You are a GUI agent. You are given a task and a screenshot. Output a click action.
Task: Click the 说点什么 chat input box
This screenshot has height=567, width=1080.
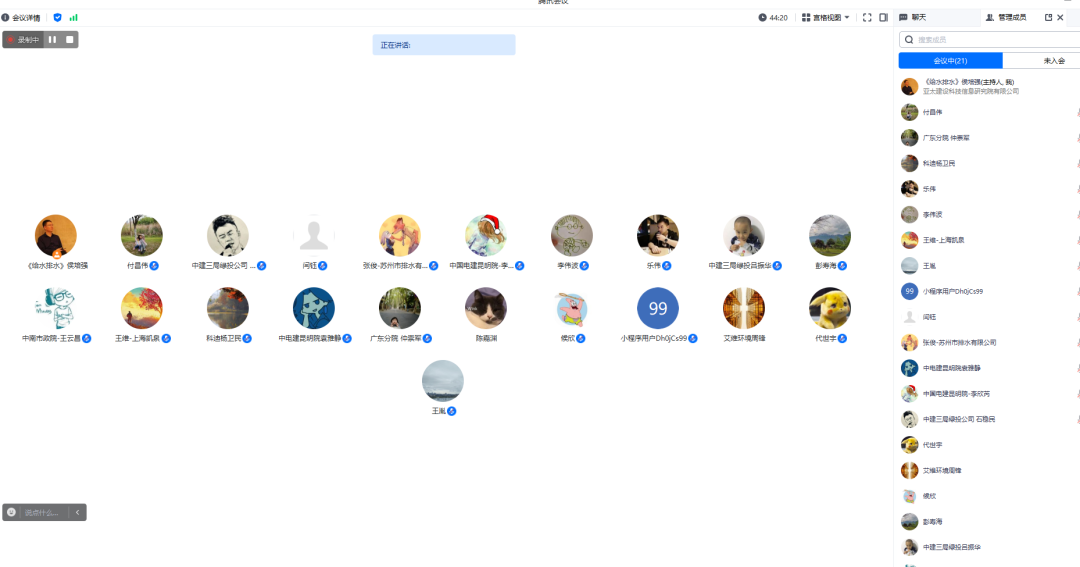click(x=42, y=512)
